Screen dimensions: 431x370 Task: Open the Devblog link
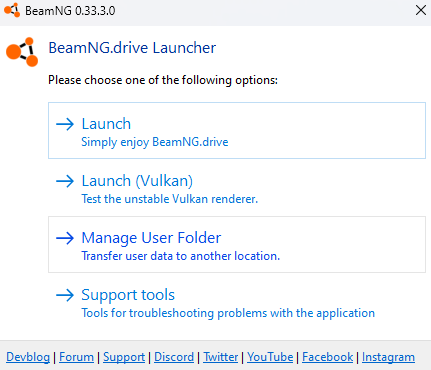(28, 357)
